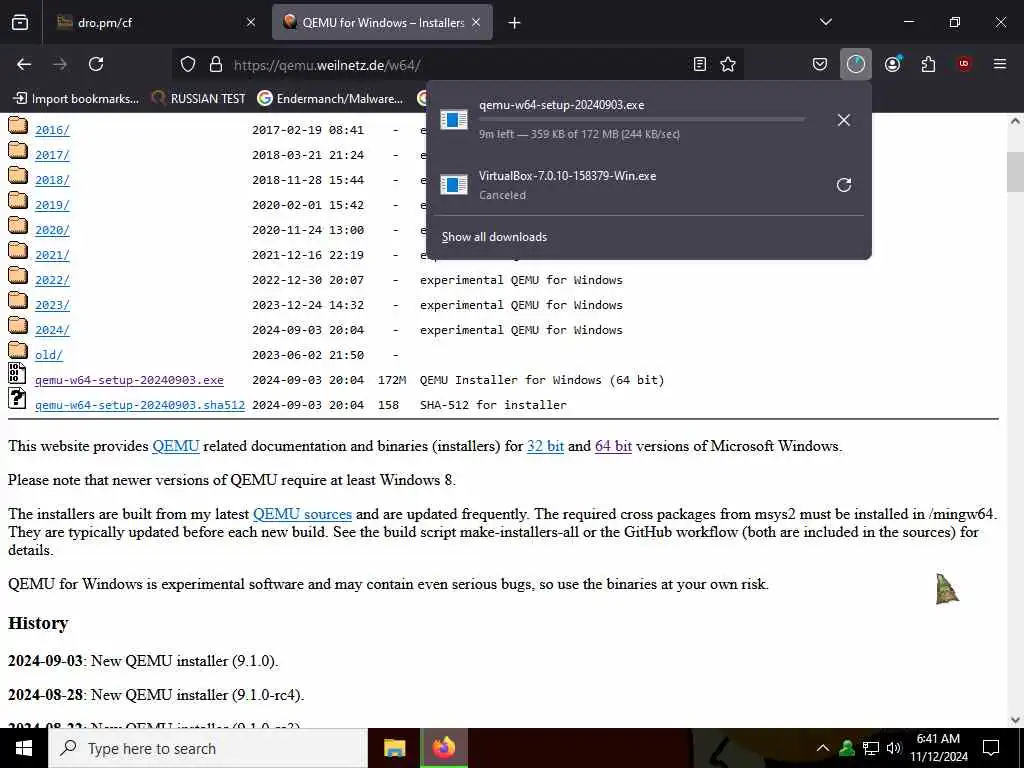Click the URL bar with qemu.weilnetz.de address
1024x768 pixels.
[457, 65]
